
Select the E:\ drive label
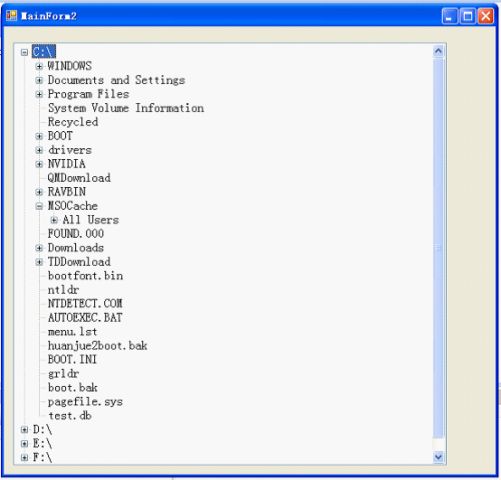click(x=42, y=444)
